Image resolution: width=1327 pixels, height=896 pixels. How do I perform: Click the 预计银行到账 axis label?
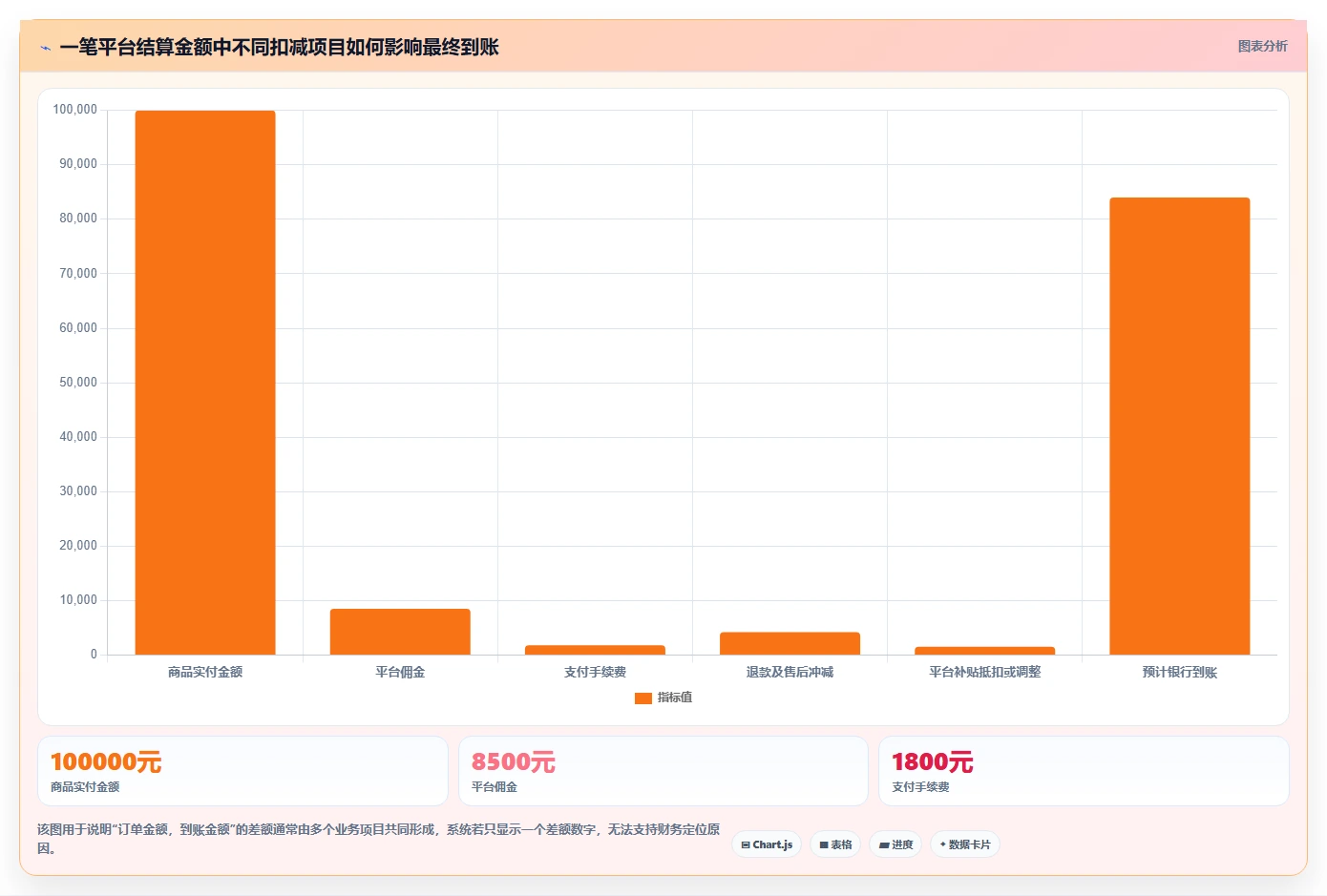click(1179, 672)
